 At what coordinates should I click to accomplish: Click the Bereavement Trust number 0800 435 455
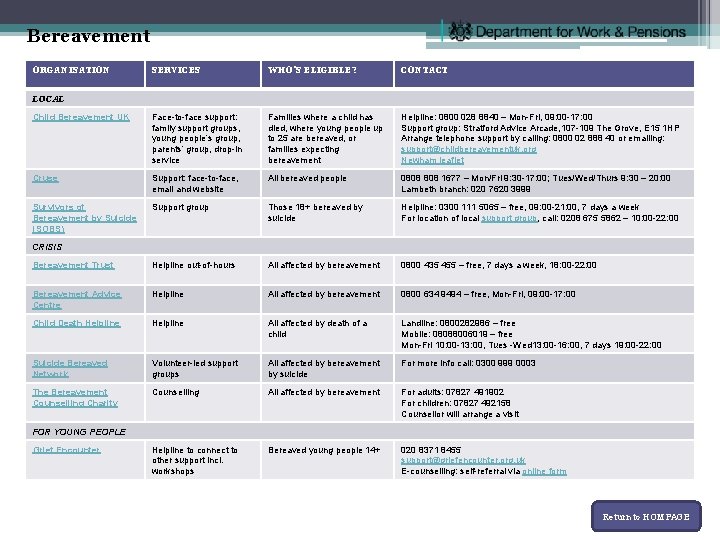(x=428, y=265)
